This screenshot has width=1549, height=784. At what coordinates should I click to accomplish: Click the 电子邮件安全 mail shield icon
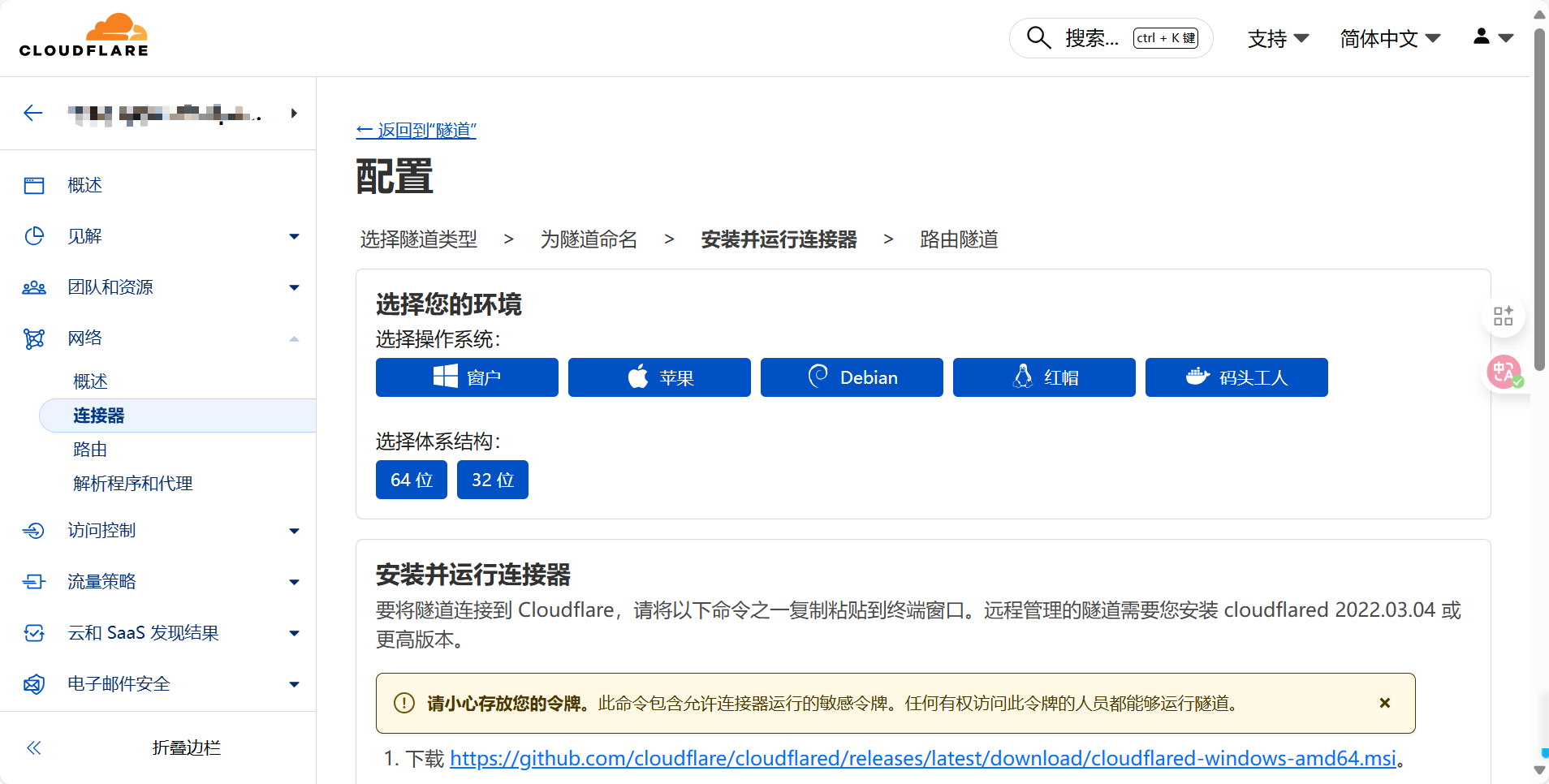tap(34, 684)
